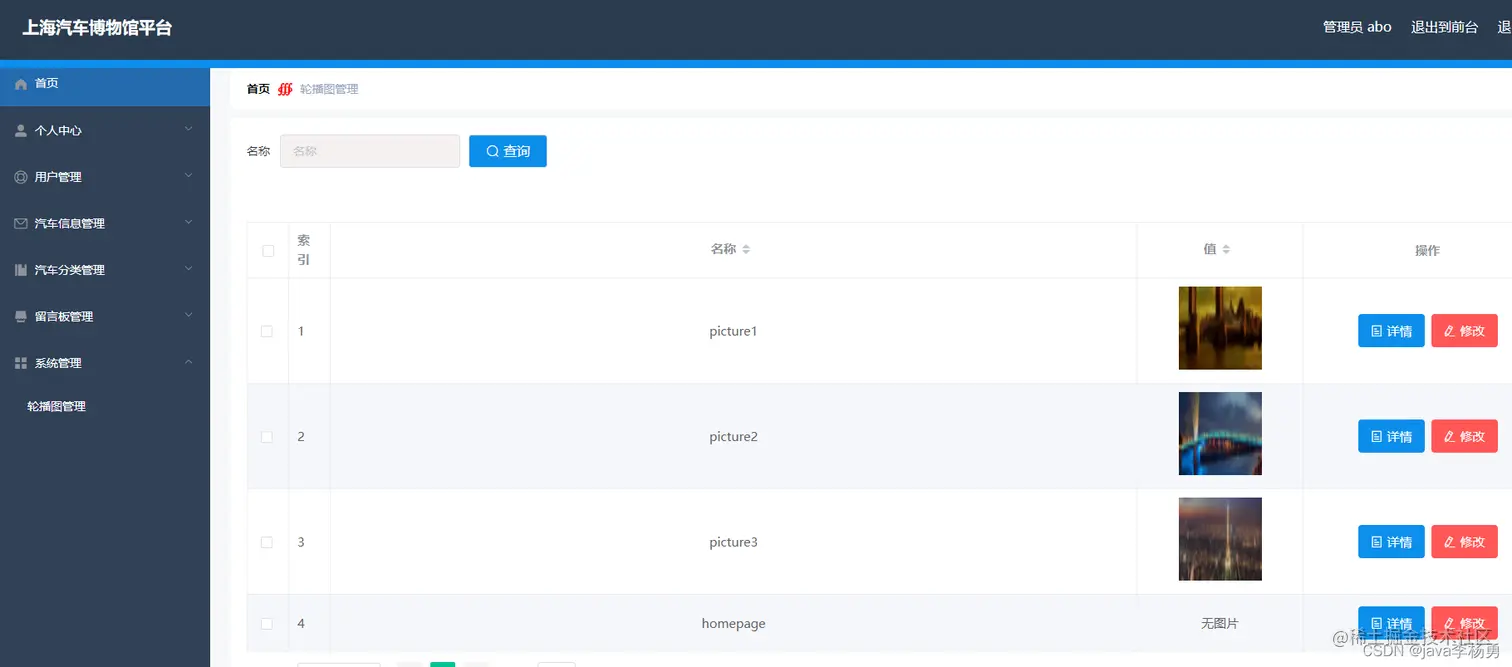Click the name cell 'picture1'
The height and width of the screenshot is (667, 1512).
tap(733, 331)
